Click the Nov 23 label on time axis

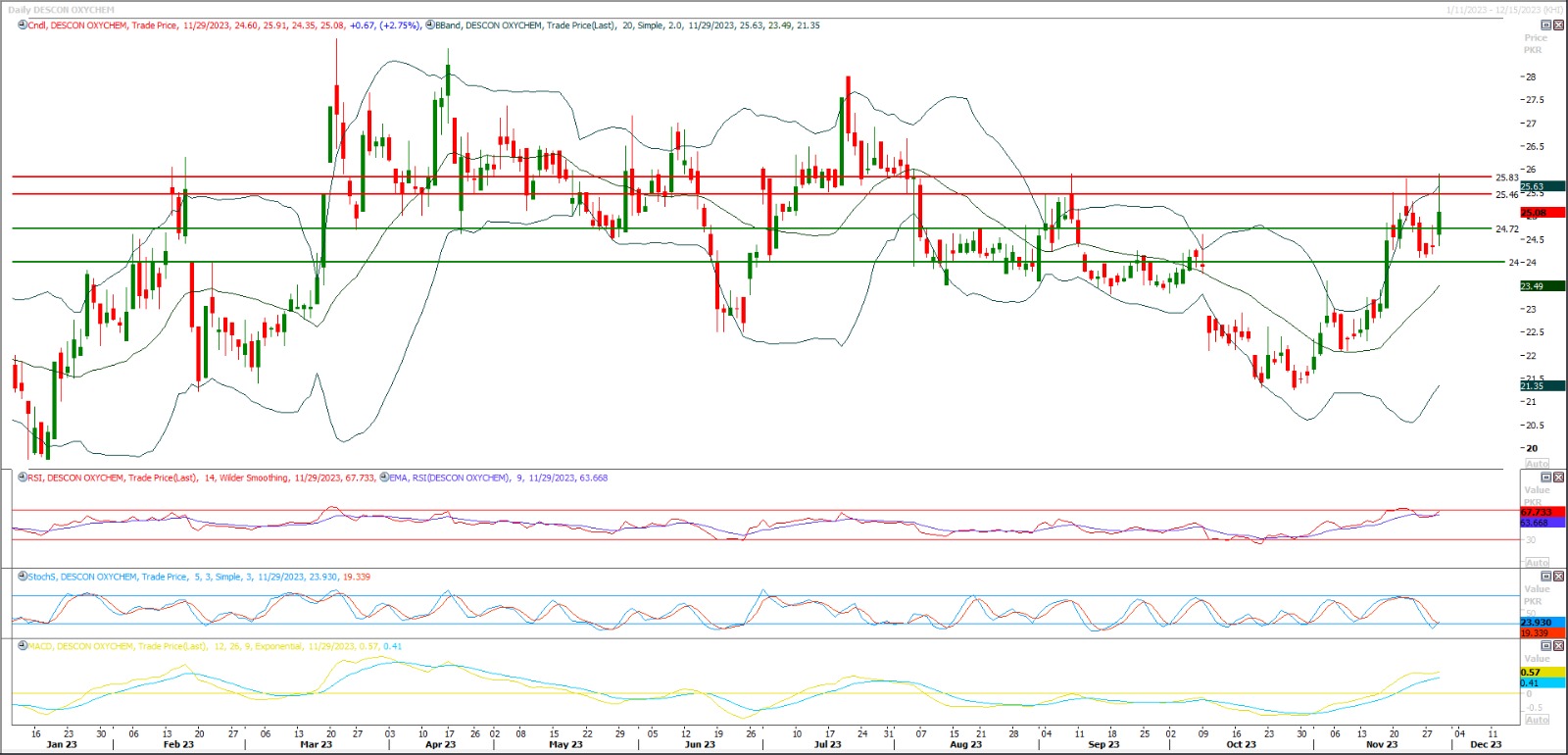pyautogui.click(x=1382, y=744)
